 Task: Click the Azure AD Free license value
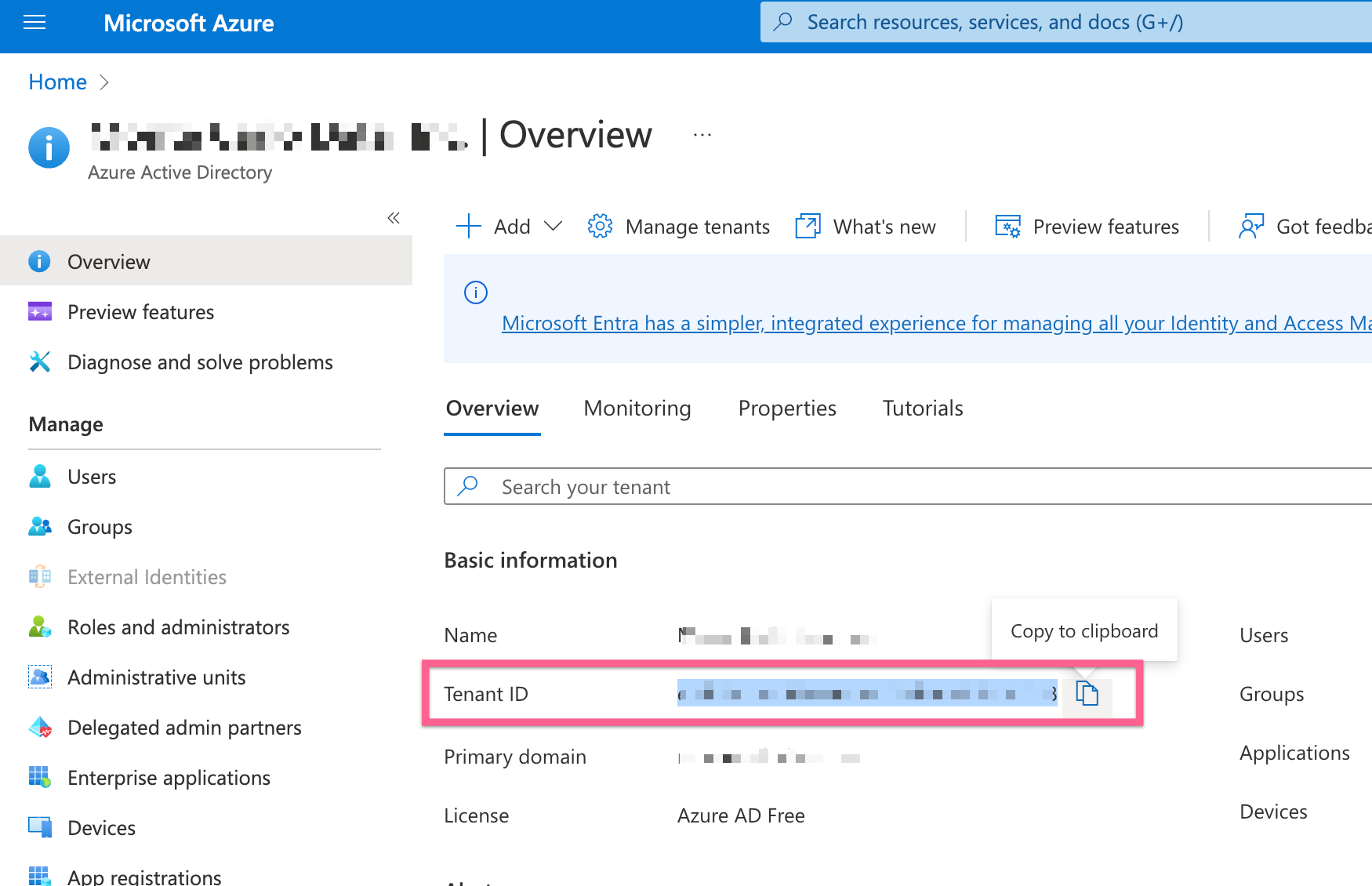coord(741,815)
